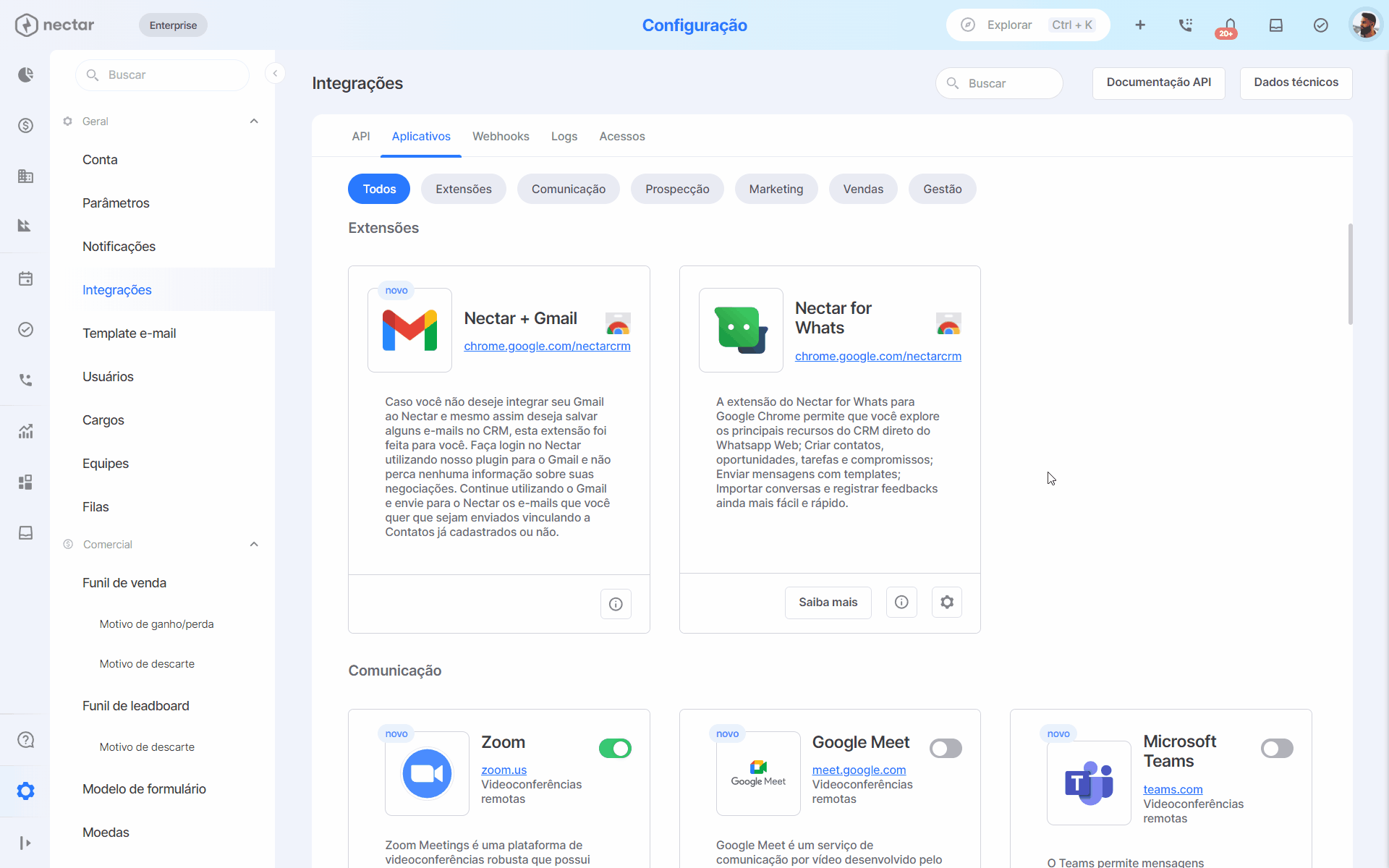Open Dados técnicos button

[x=1296, y=82]
